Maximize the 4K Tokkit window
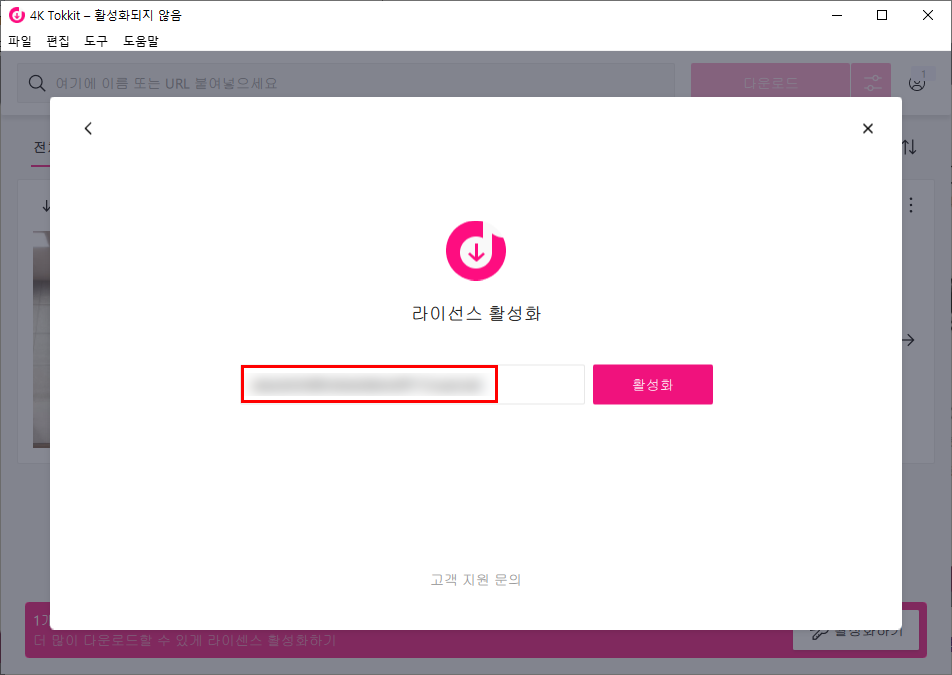952x675 pixels. tap(882, 15)
